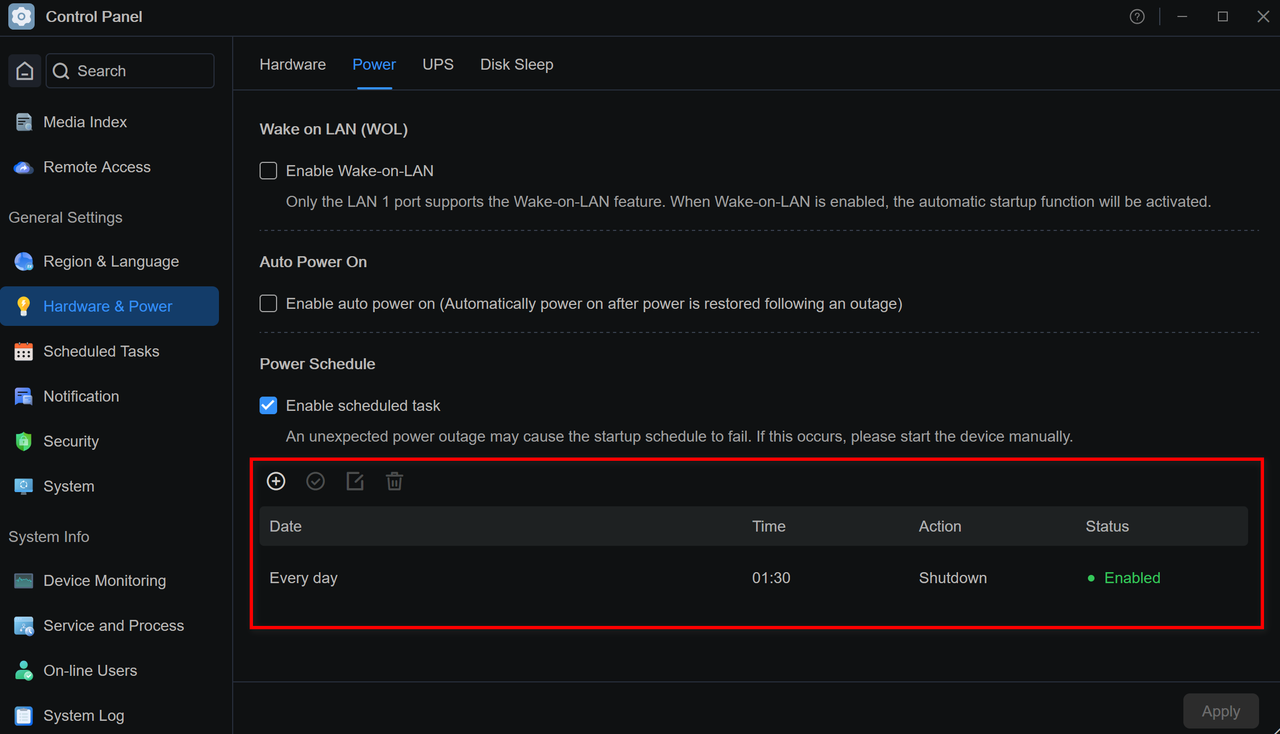Click the Power Schedule heading
Image resolution: width=1280 pixels, height=734 pixels.
[318, 364]
